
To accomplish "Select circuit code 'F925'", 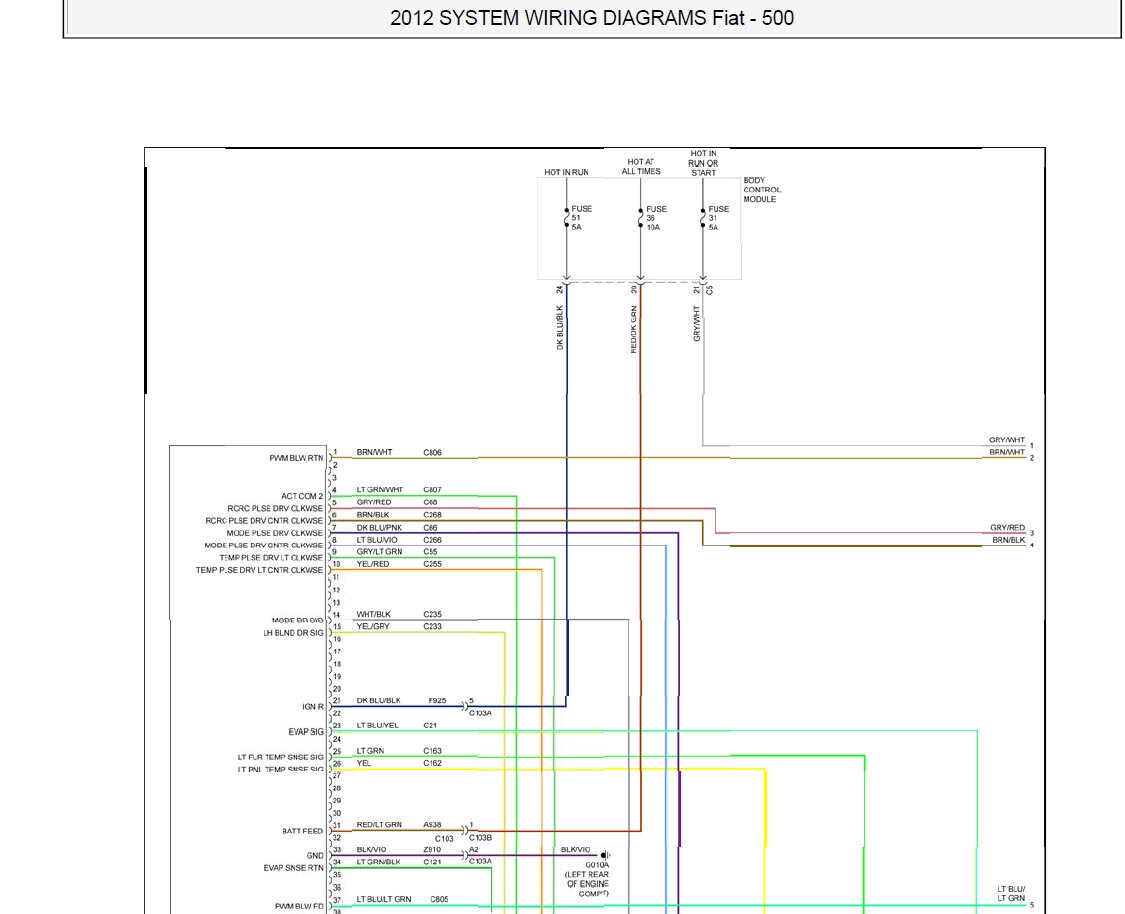I will coord(438,700).
